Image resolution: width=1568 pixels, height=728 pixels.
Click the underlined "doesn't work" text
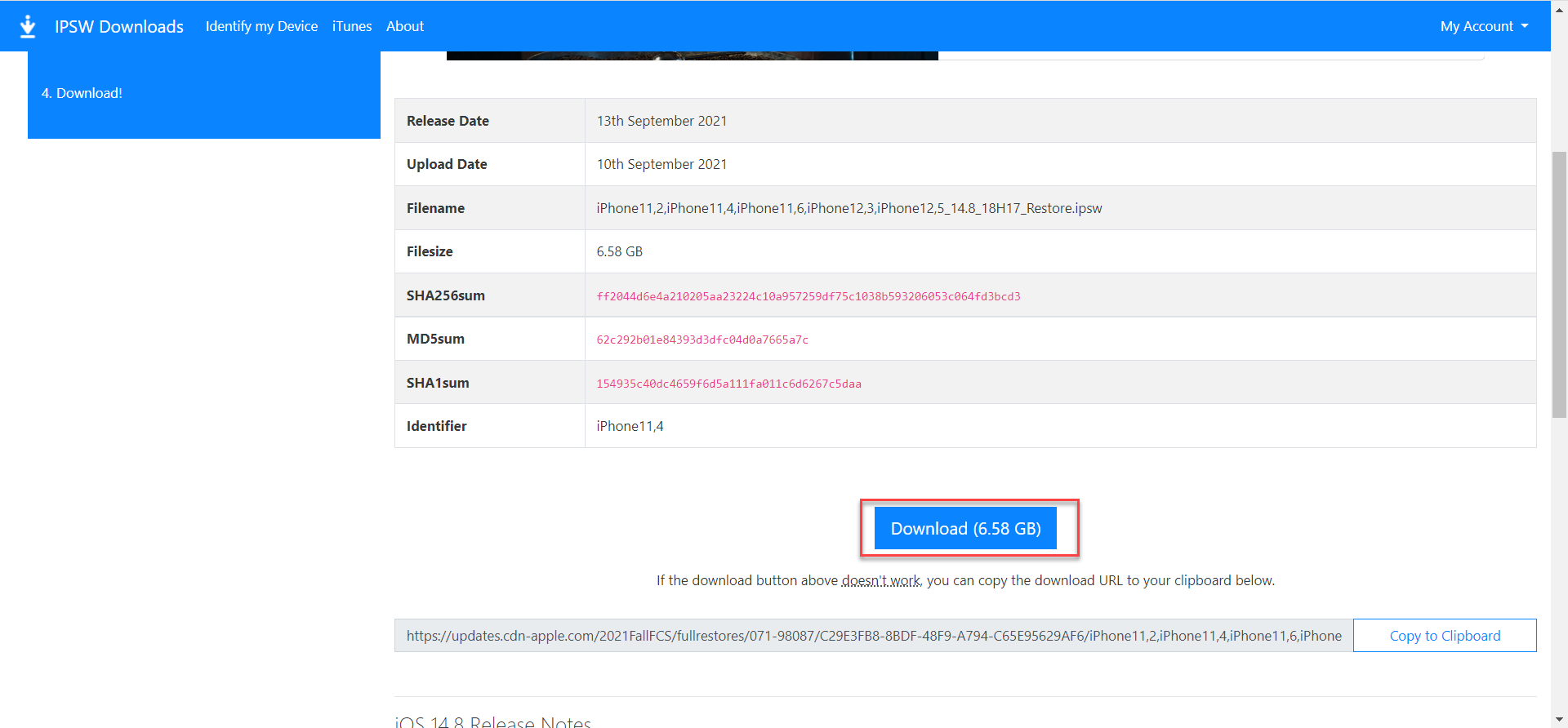[881, 580]
